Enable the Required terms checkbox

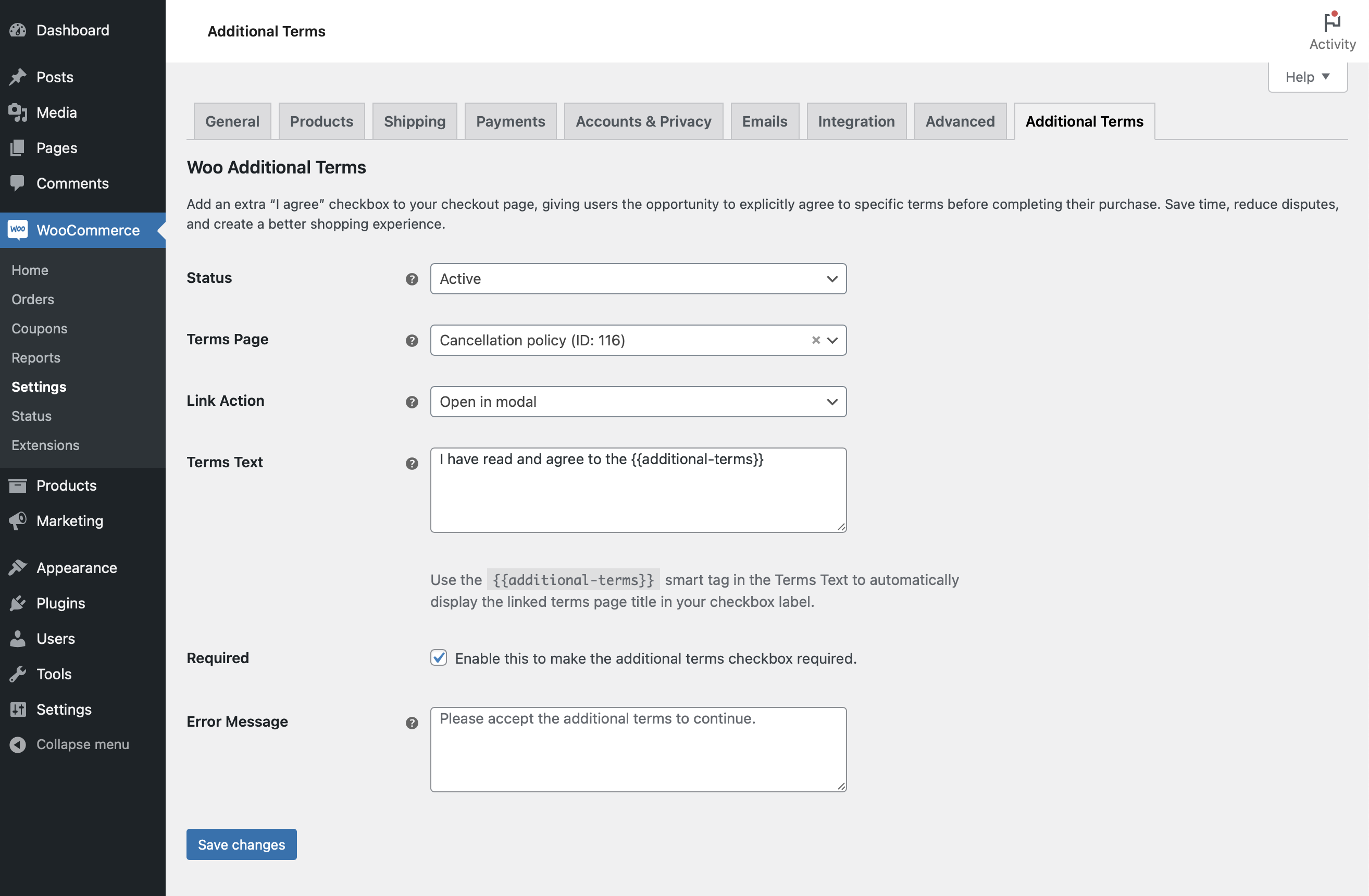pos(439,657)
